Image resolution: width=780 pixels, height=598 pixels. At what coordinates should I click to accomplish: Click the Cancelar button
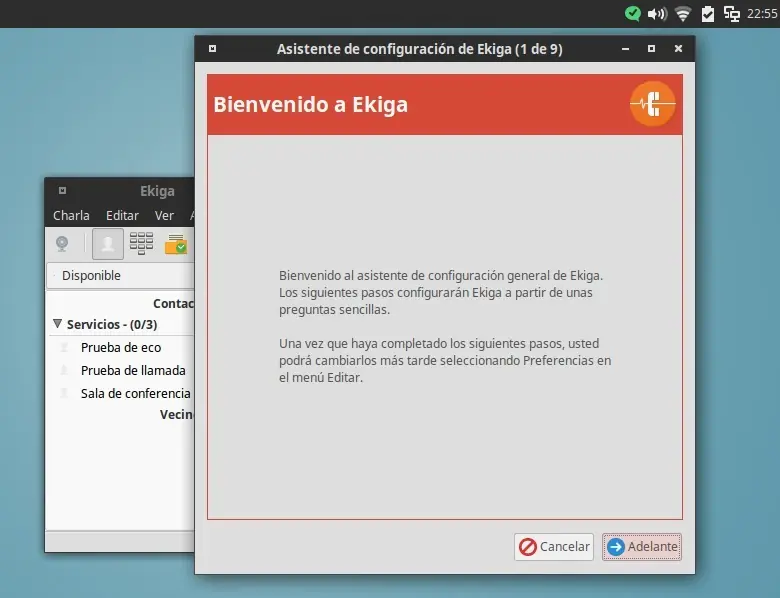coord(554,547)
